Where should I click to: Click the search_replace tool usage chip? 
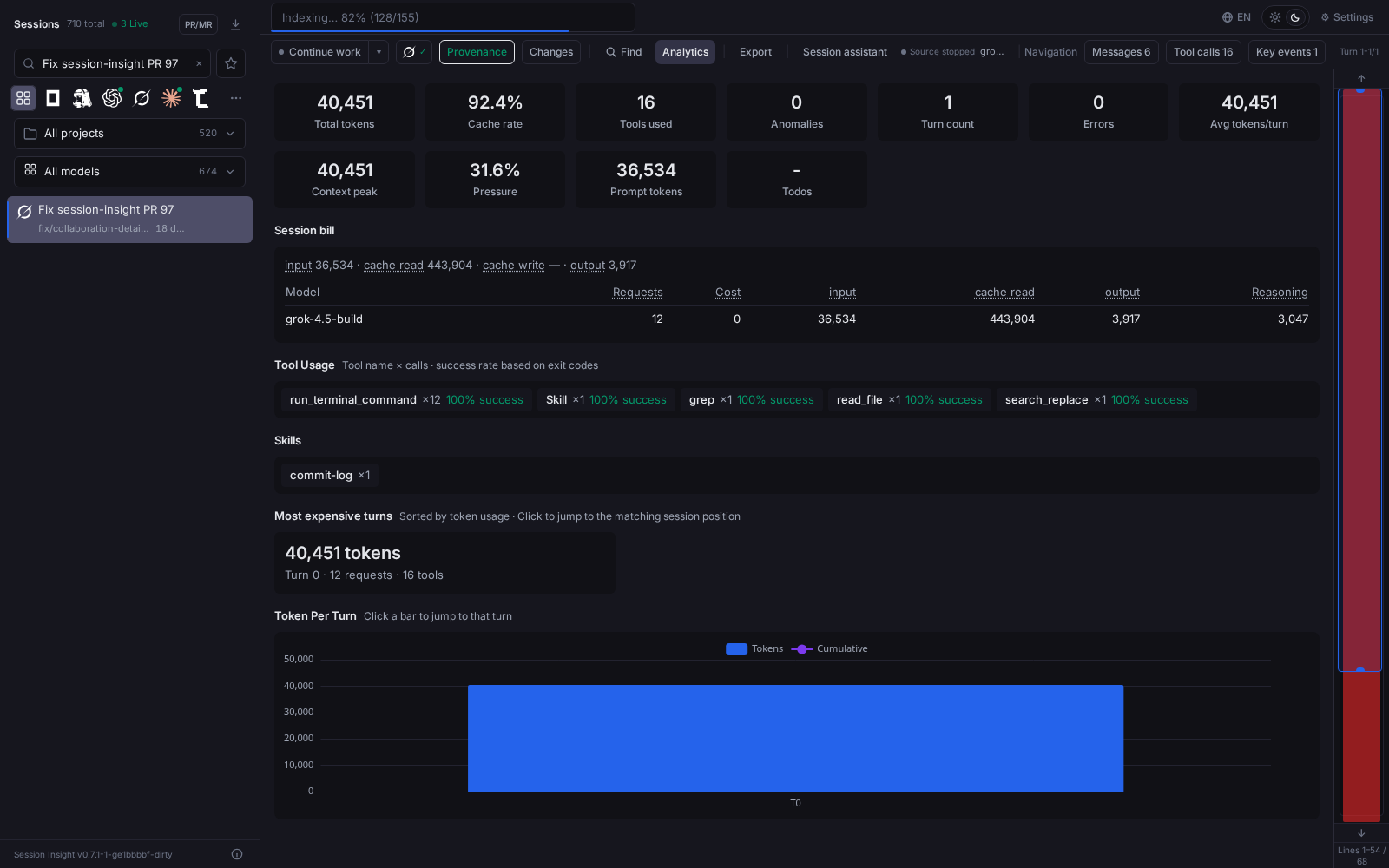[x=1096, y=400]
